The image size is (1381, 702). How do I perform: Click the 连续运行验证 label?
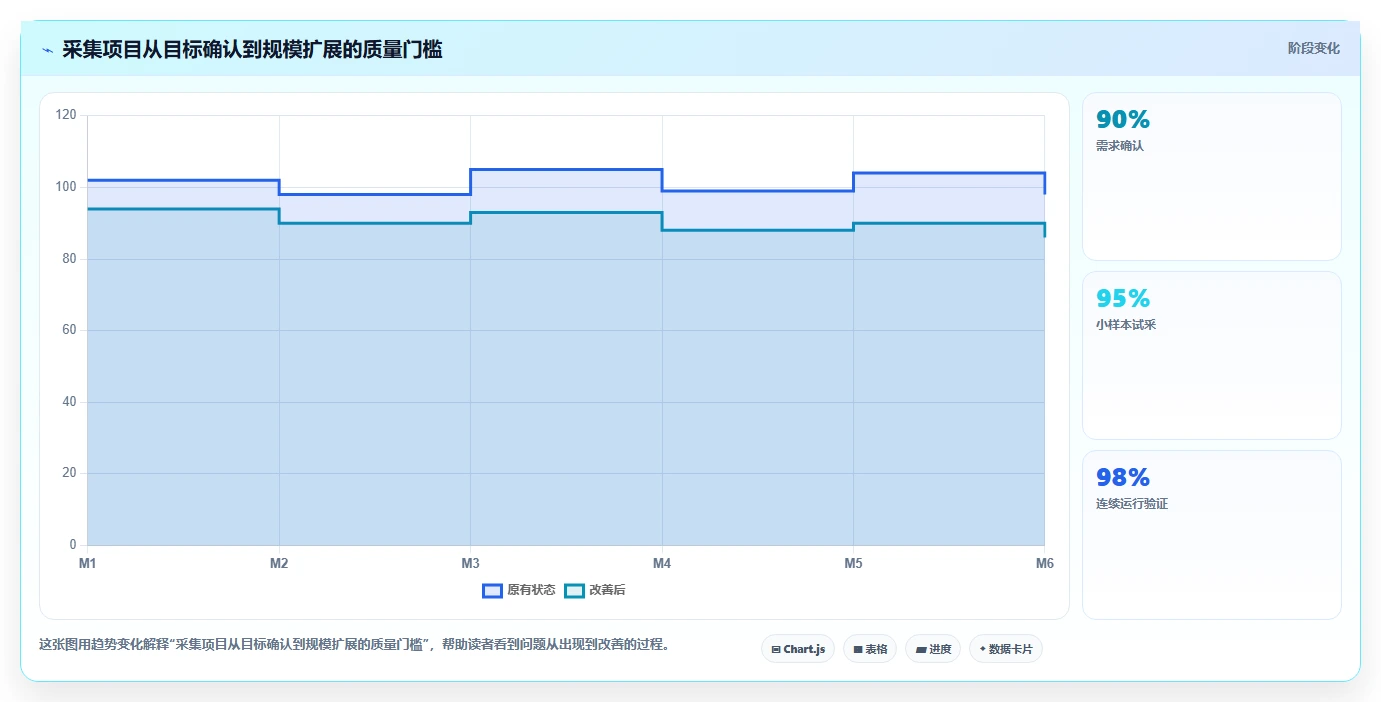1132,504
